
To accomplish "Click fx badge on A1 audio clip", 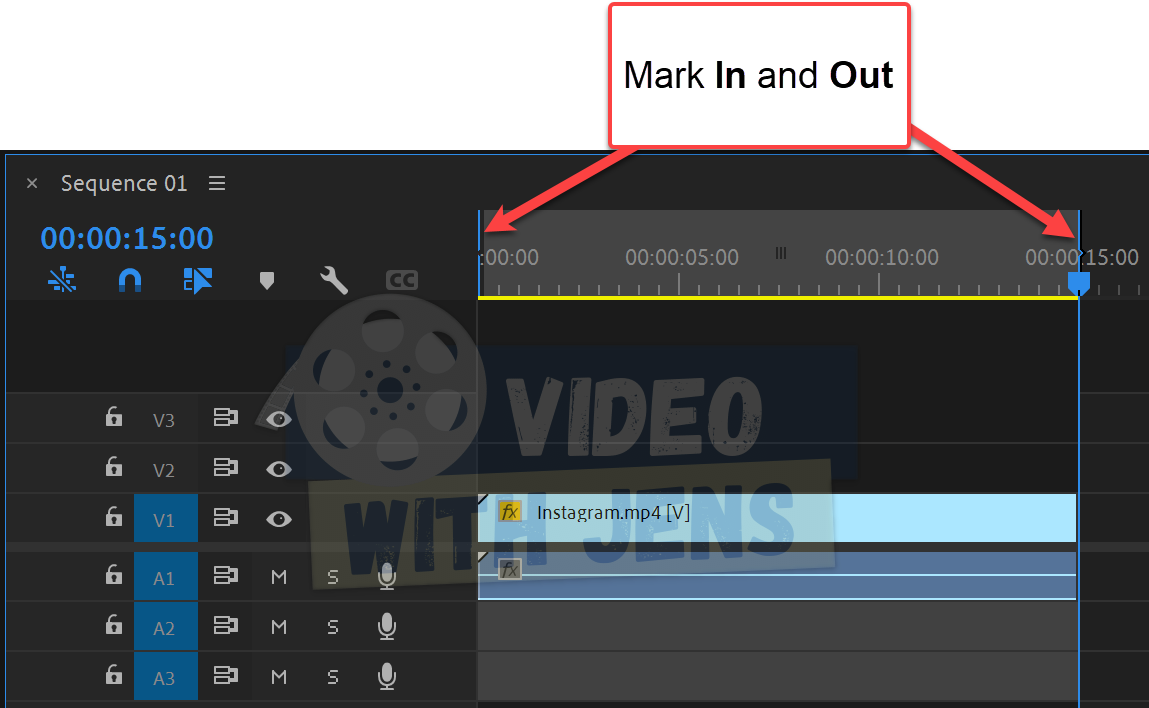I will pyautogui.click(x=509, y=569).
